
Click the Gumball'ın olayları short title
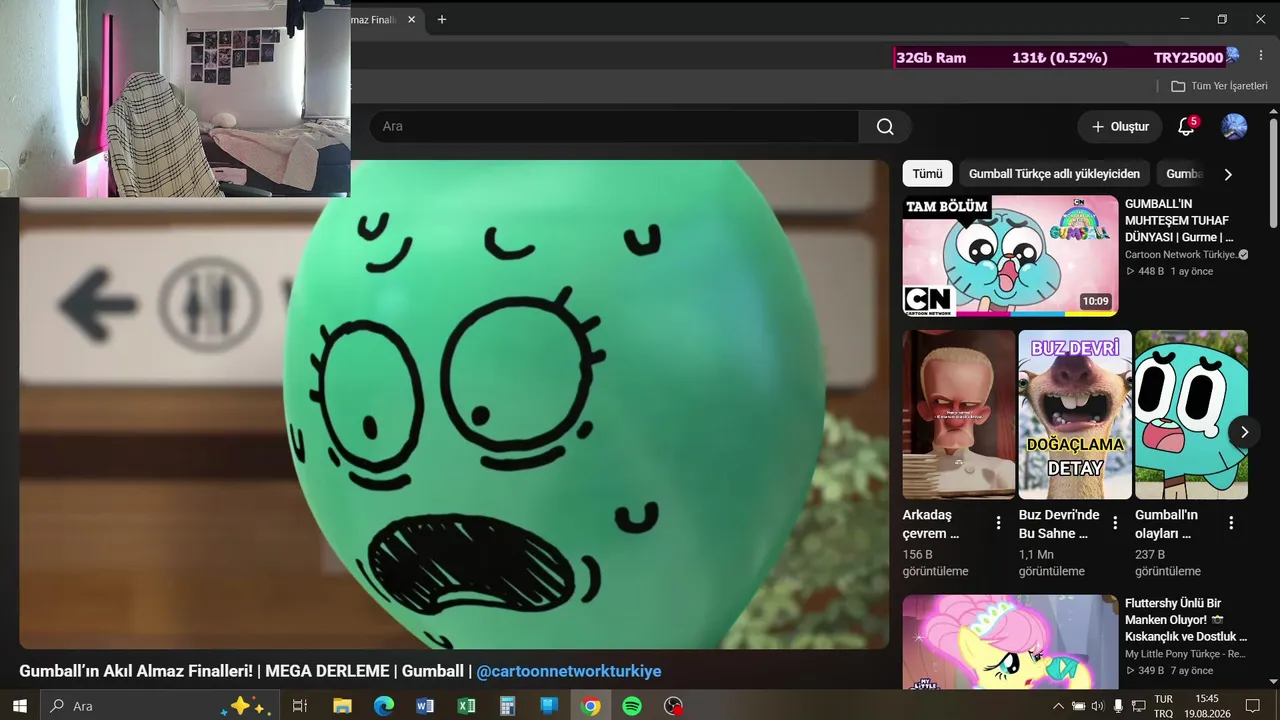pyautogui.click(x=1166, y=524)
